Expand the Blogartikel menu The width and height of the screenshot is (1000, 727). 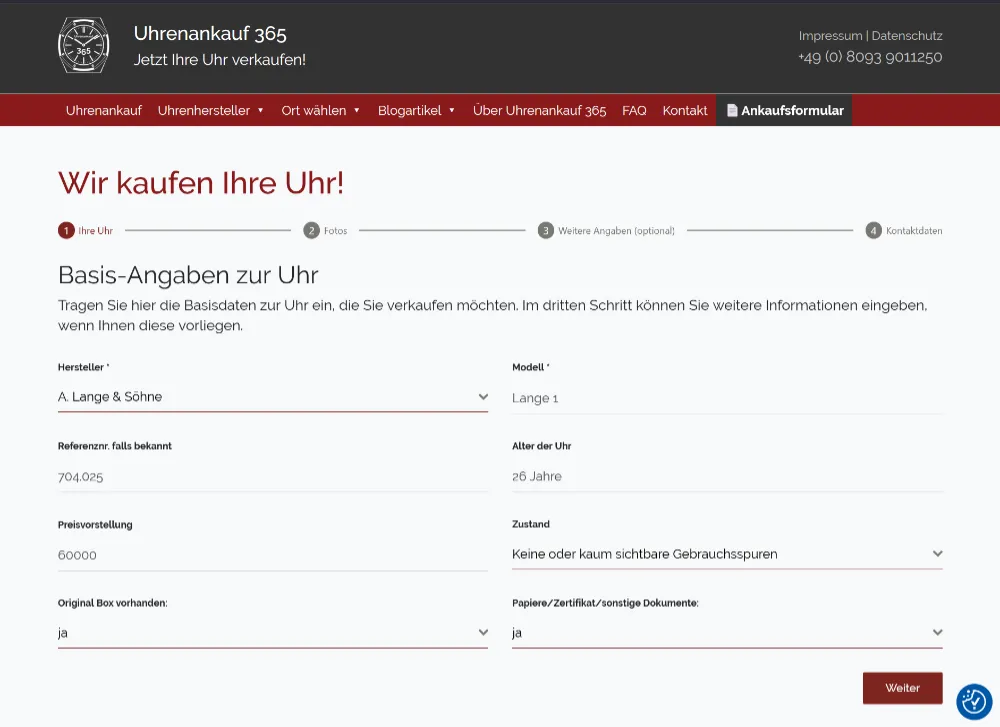point(416,111)
